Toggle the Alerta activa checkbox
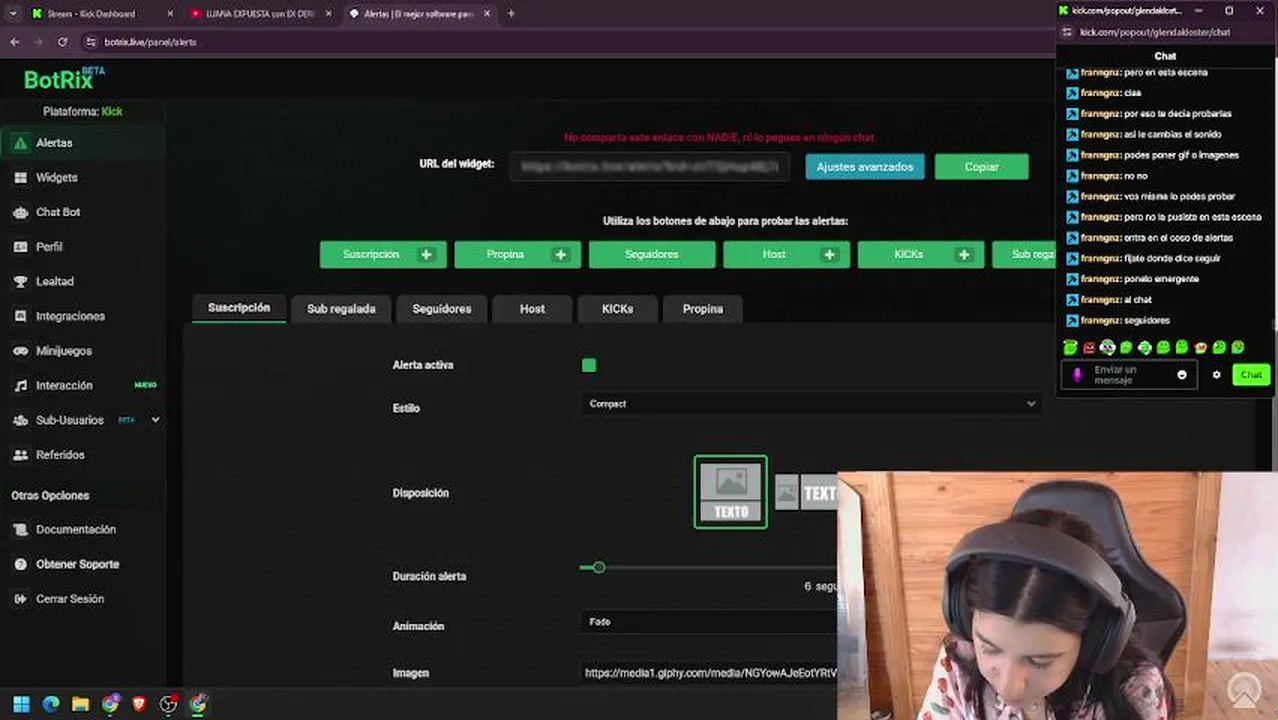The height and width of the screenshot is (720, 1278). (589, 365)
